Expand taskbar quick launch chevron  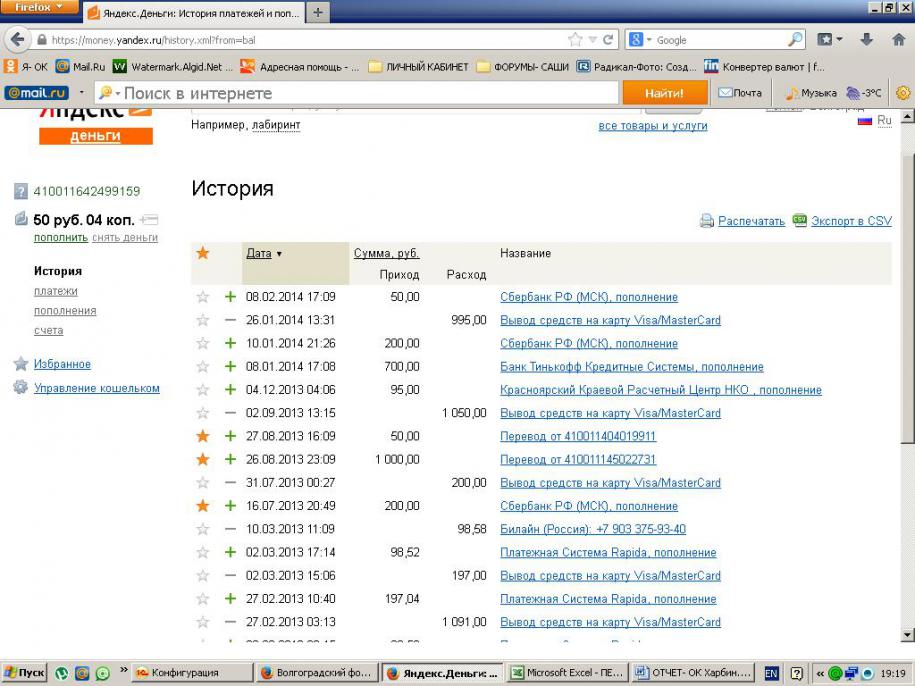[123, 670]
